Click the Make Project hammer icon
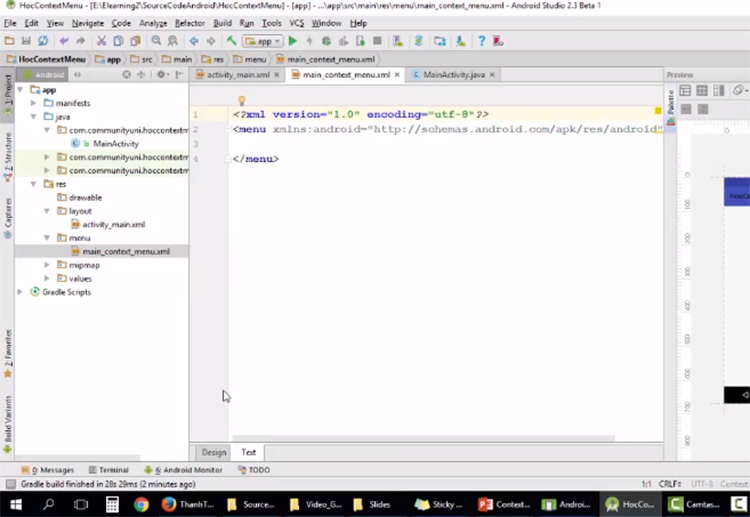 click(231, 41)
